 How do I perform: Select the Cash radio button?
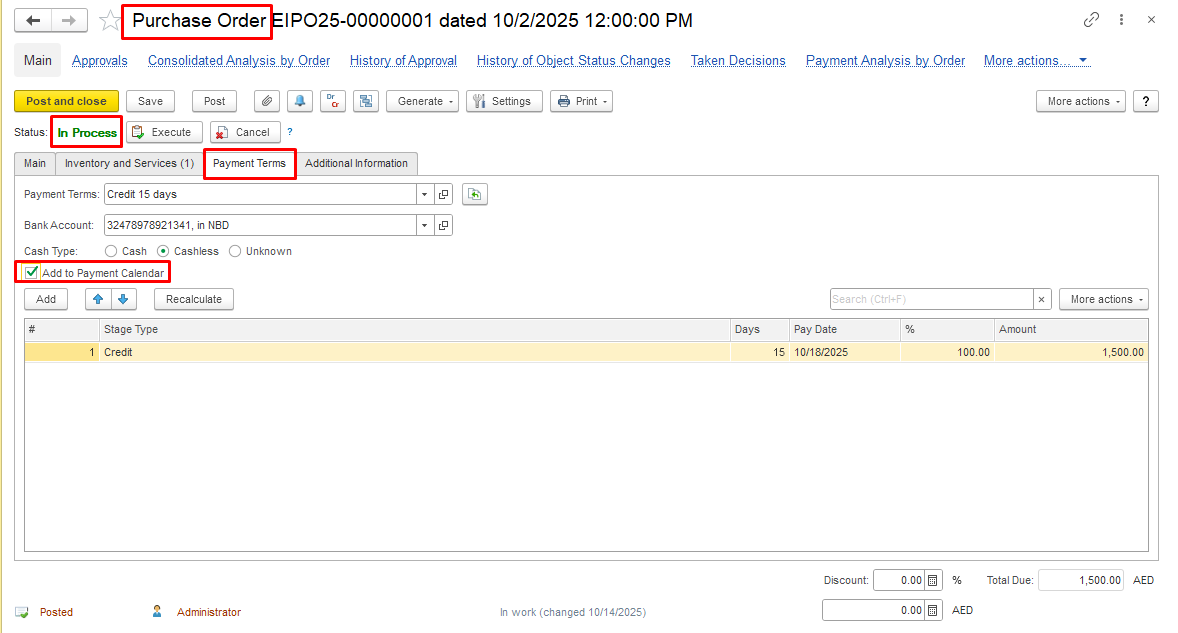click(x=111, y=251)
